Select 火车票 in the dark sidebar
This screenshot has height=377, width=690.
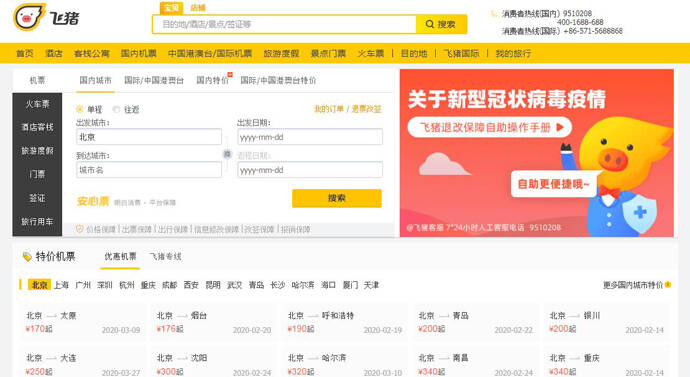tap(37, 104)
